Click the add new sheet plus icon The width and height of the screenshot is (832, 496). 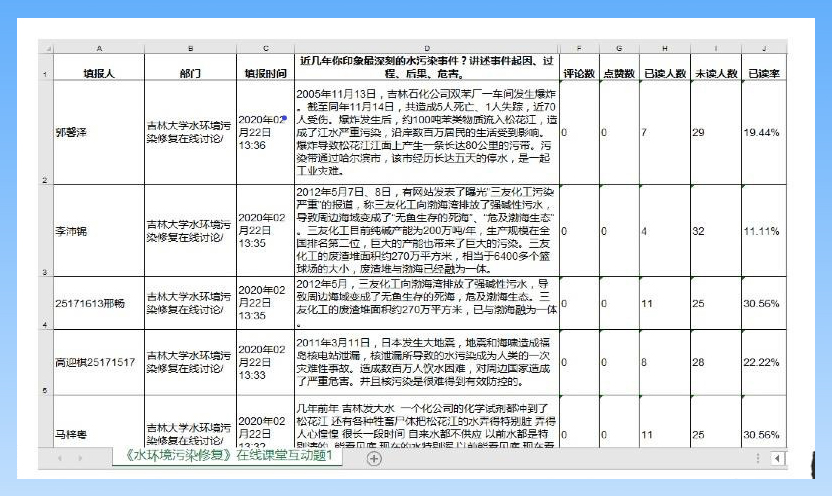(x=374, y=458)
